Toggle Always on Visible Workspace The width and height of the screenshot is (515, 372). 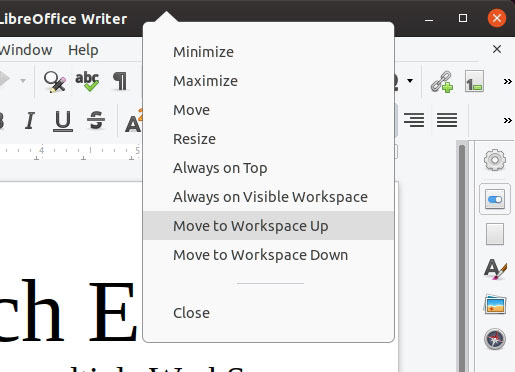click(269, 197)
